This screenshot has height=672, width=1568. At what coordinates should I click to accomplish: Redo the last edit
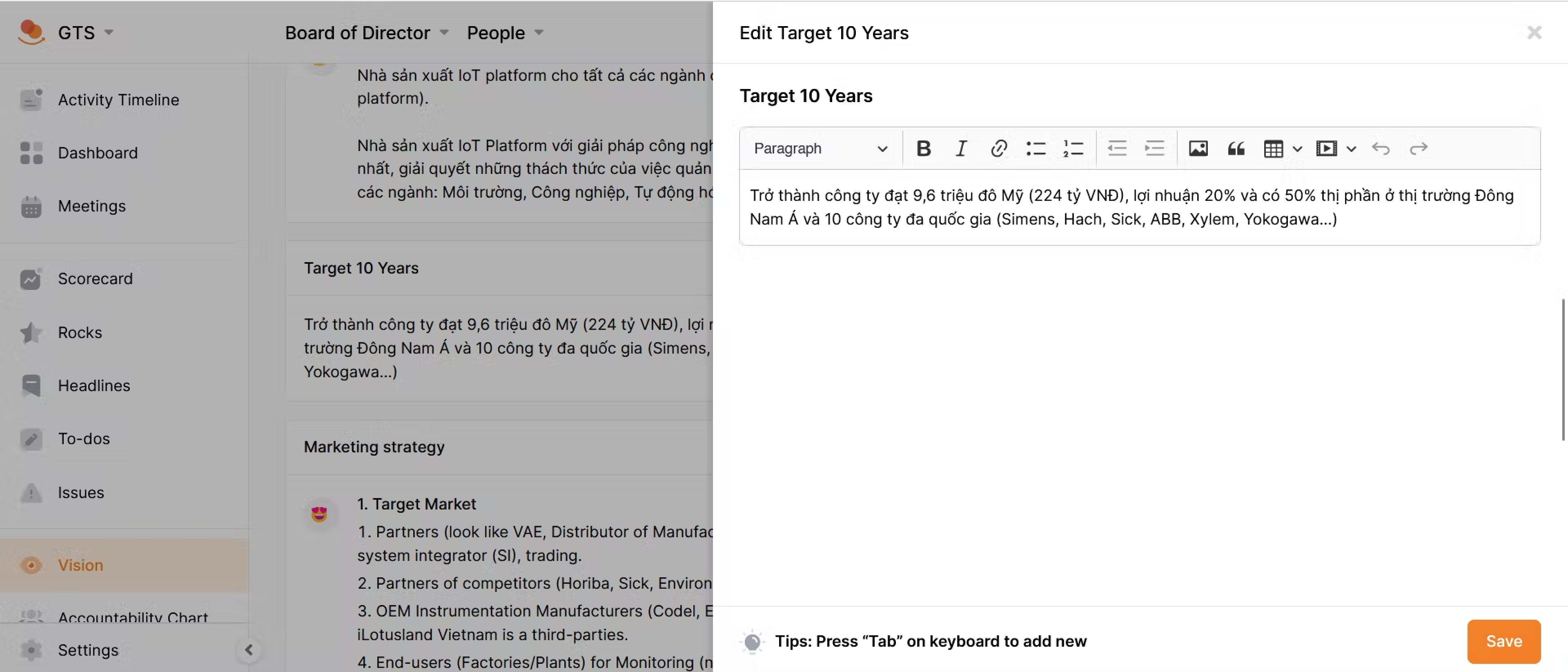[1418, 149]
